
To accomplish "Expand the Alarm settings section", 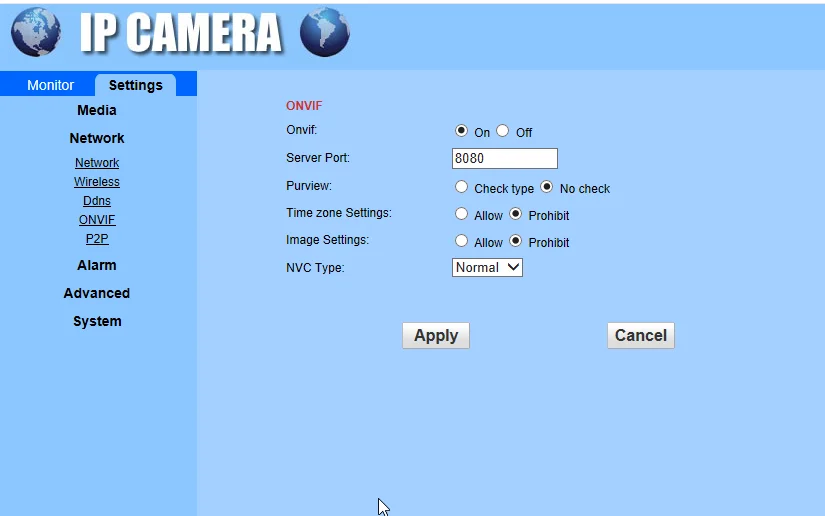I will tap(97, 265).
